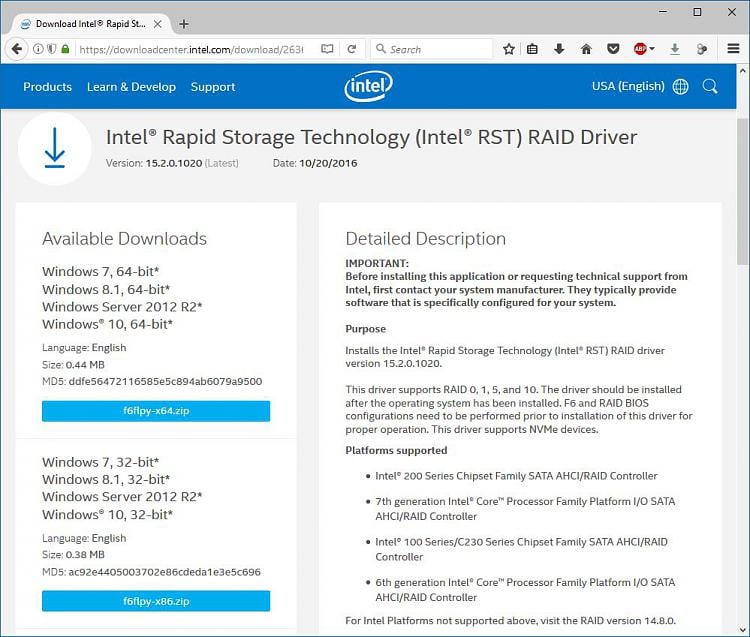750x637 pixels.
Task: Minimize the browser window
Action: click(x=663, y=12)
